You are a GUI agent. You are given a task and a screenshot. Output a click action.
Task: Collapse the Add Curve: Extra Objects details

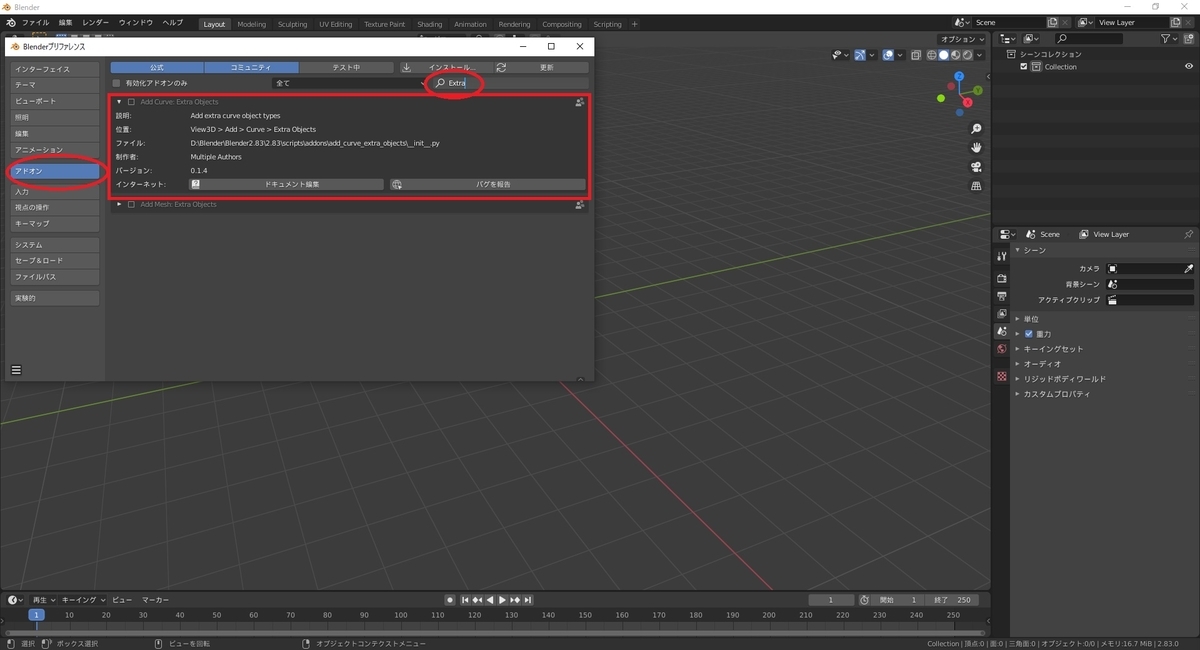tap(119, 102)
